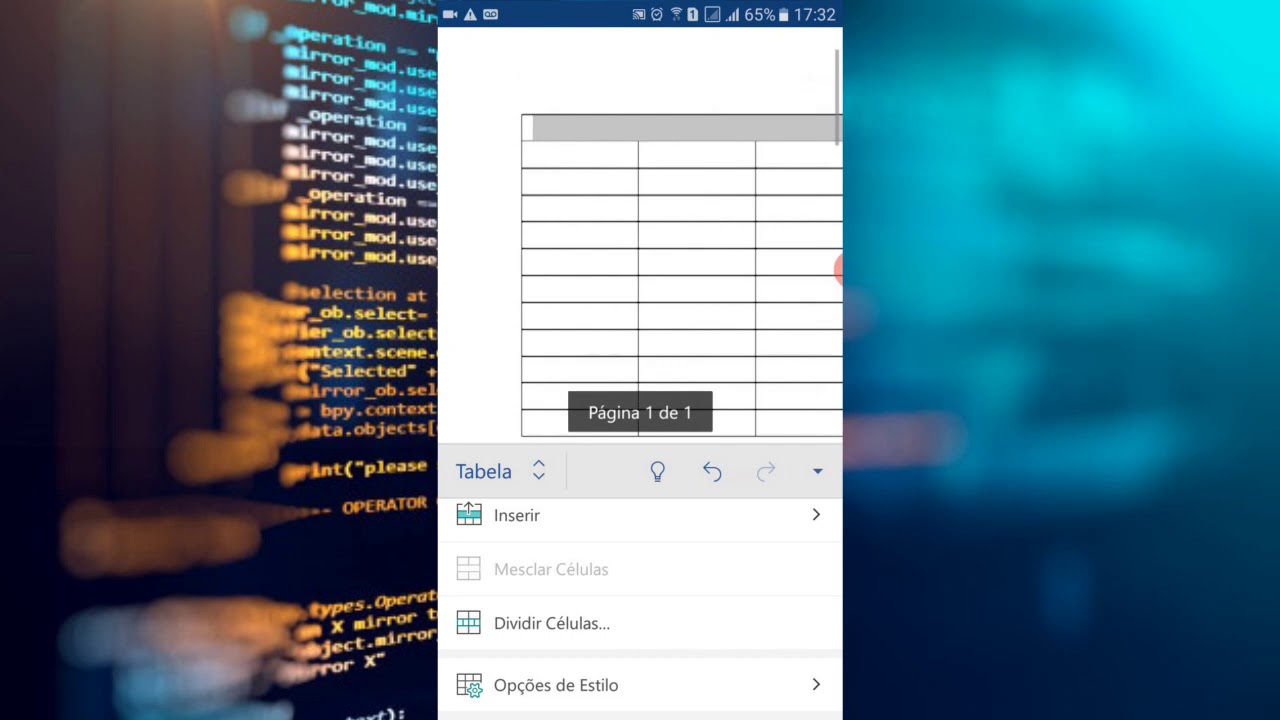Click the Opções de Estilo icon

(469, 685)
